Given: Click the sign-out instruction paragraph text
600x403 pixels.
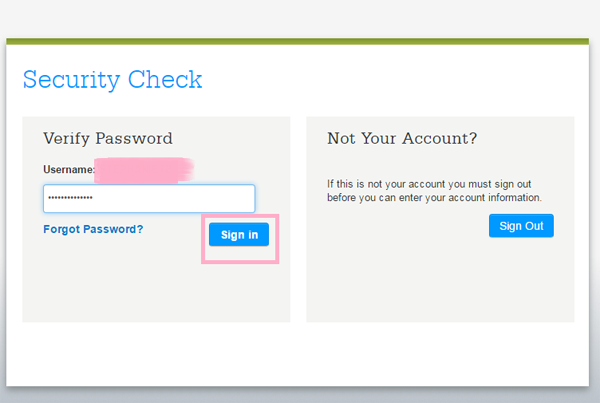Looking at the screenshot, I should pyautogui.click(x=434, y=191).
